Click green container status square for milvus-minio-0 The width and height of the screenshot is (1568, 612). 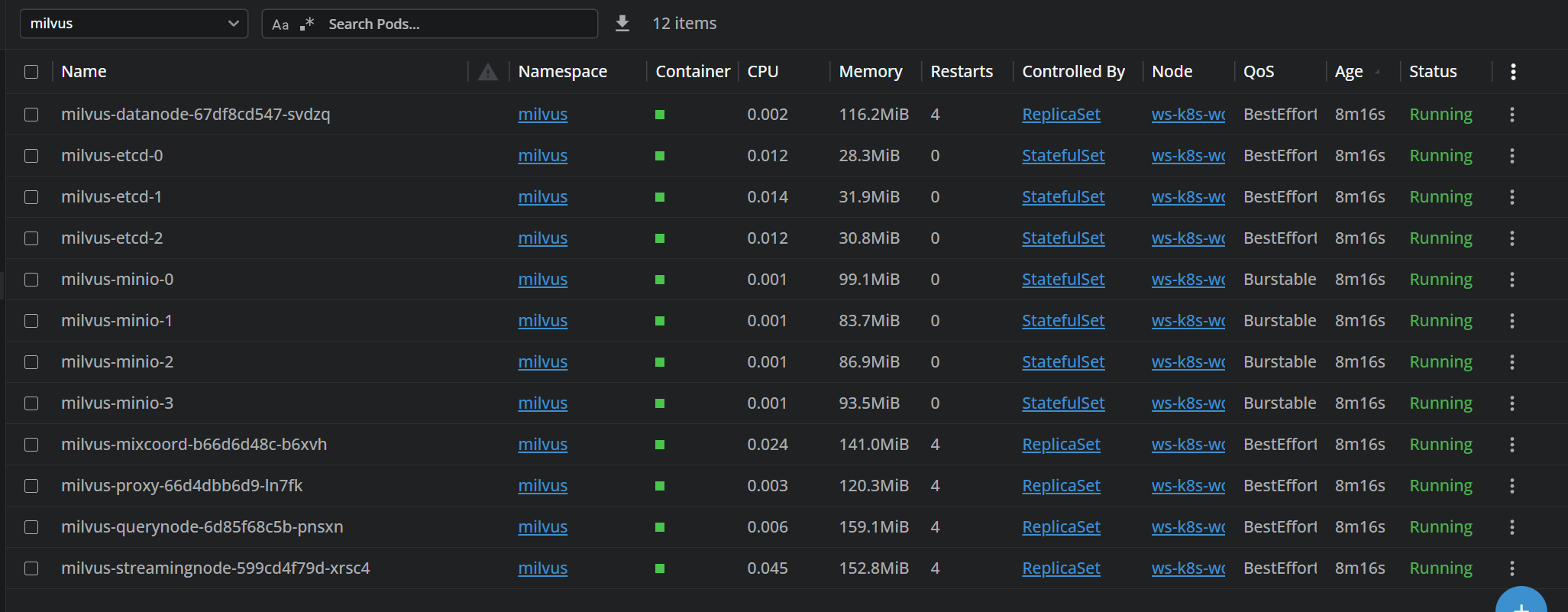(660, 280)
